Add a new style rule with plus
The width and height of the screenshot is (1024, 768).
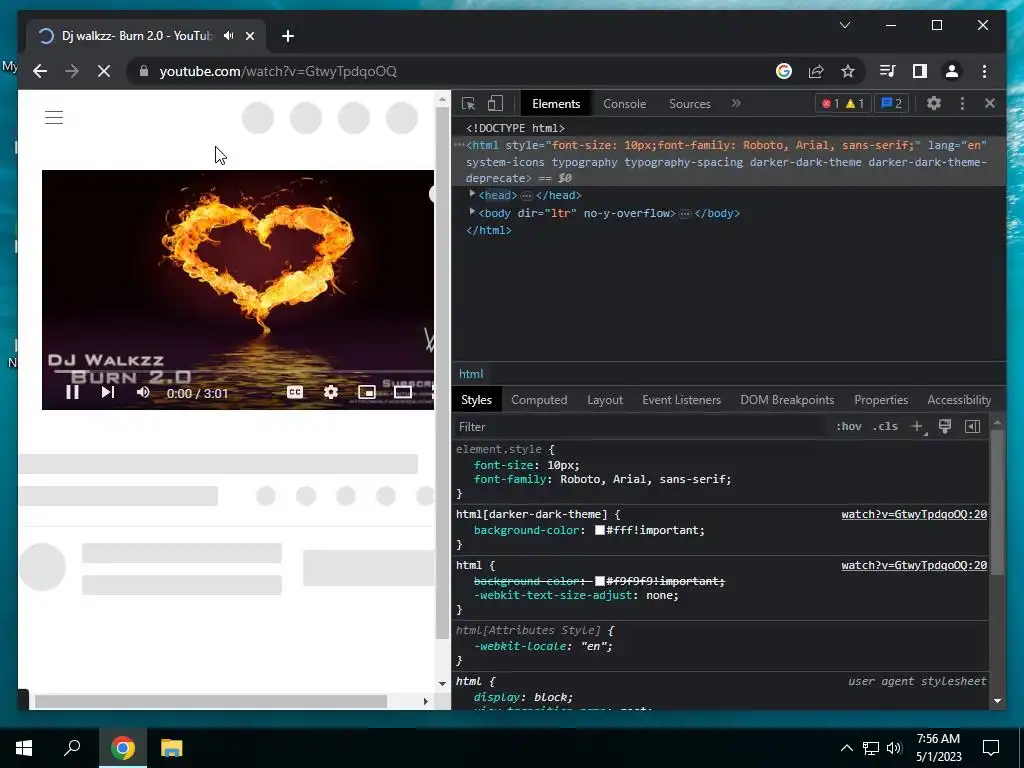[x=917, y=426]
